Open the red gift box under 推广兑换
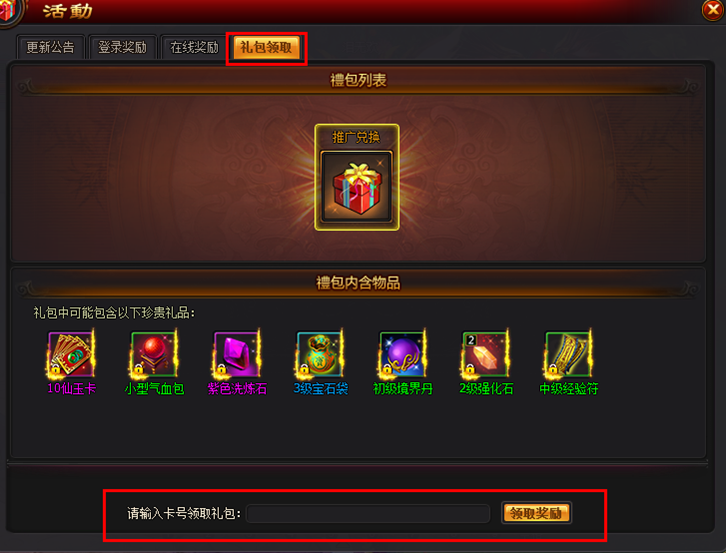 pos(357,188)
